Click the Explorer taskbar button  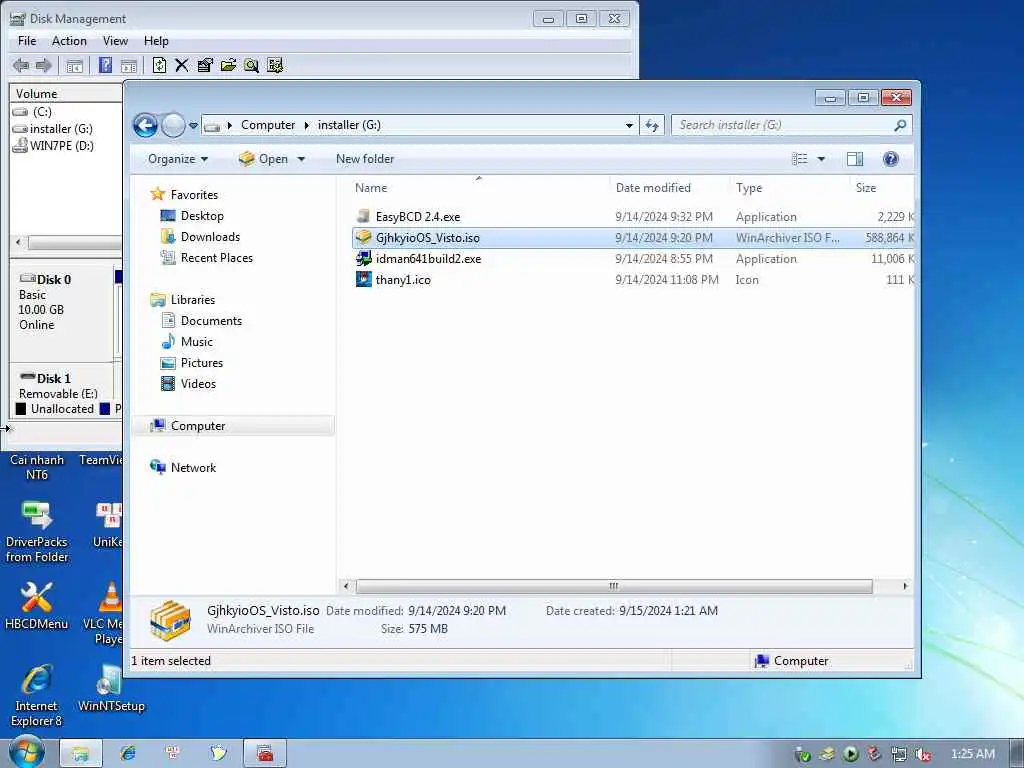pyautogui.click(x=81, y=754)
